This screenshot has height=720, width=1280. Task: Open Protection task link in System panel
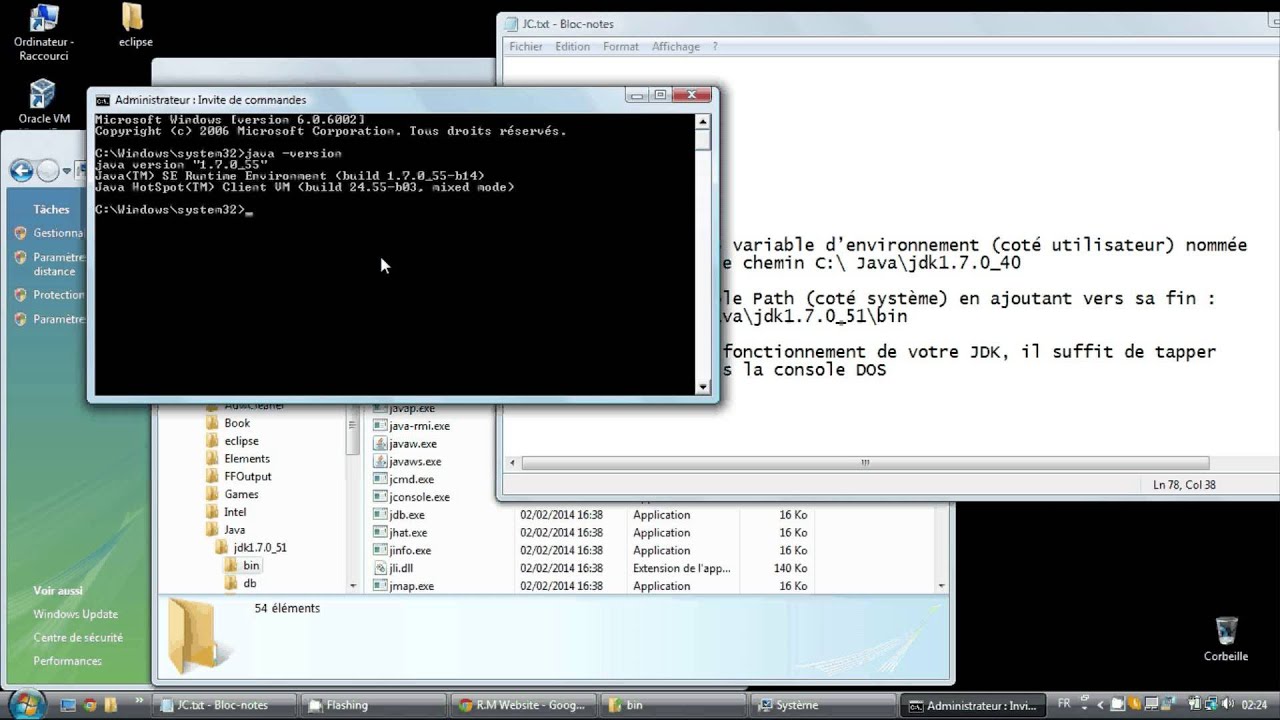click(58, 295)
